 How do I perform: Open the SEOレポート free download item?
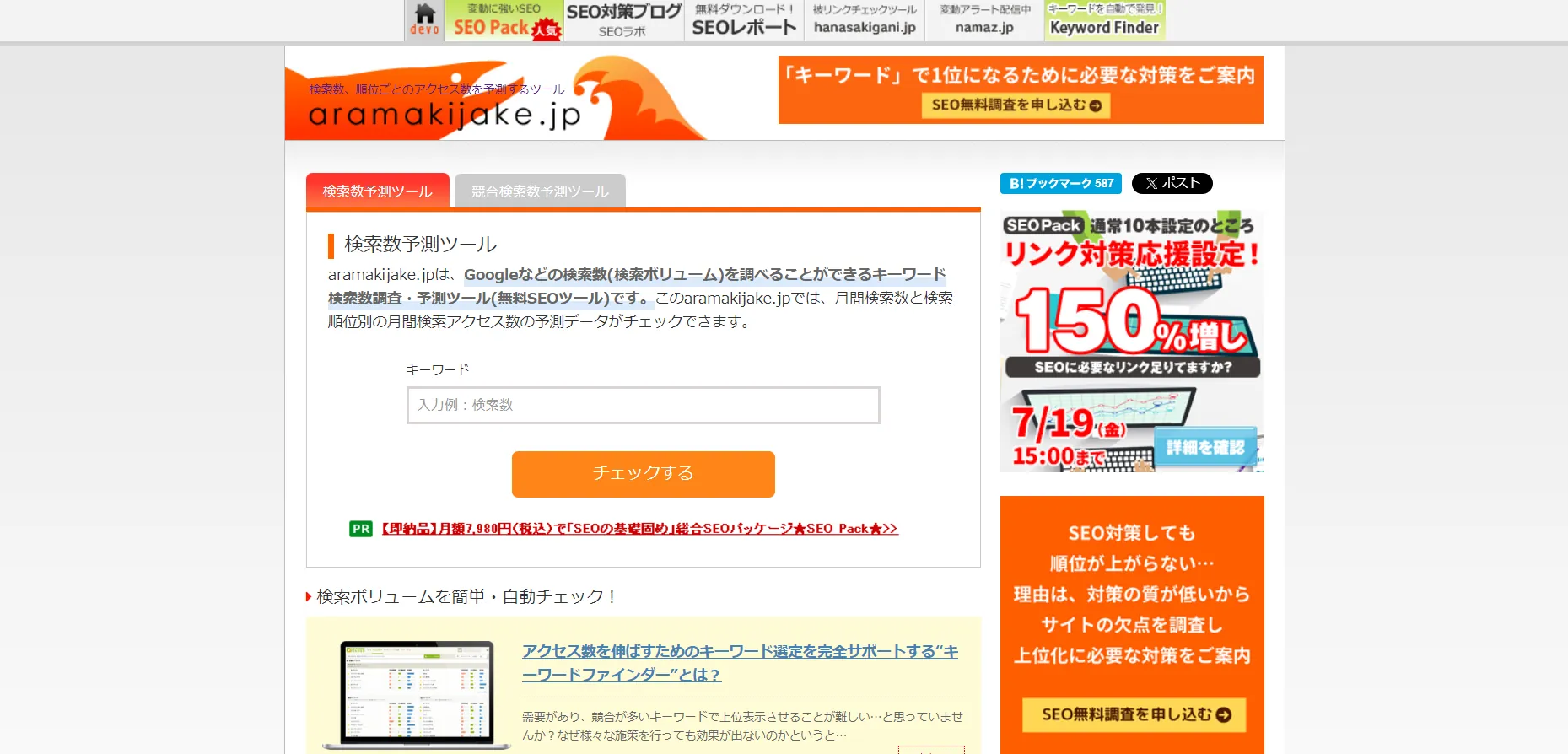coord(744,20)
